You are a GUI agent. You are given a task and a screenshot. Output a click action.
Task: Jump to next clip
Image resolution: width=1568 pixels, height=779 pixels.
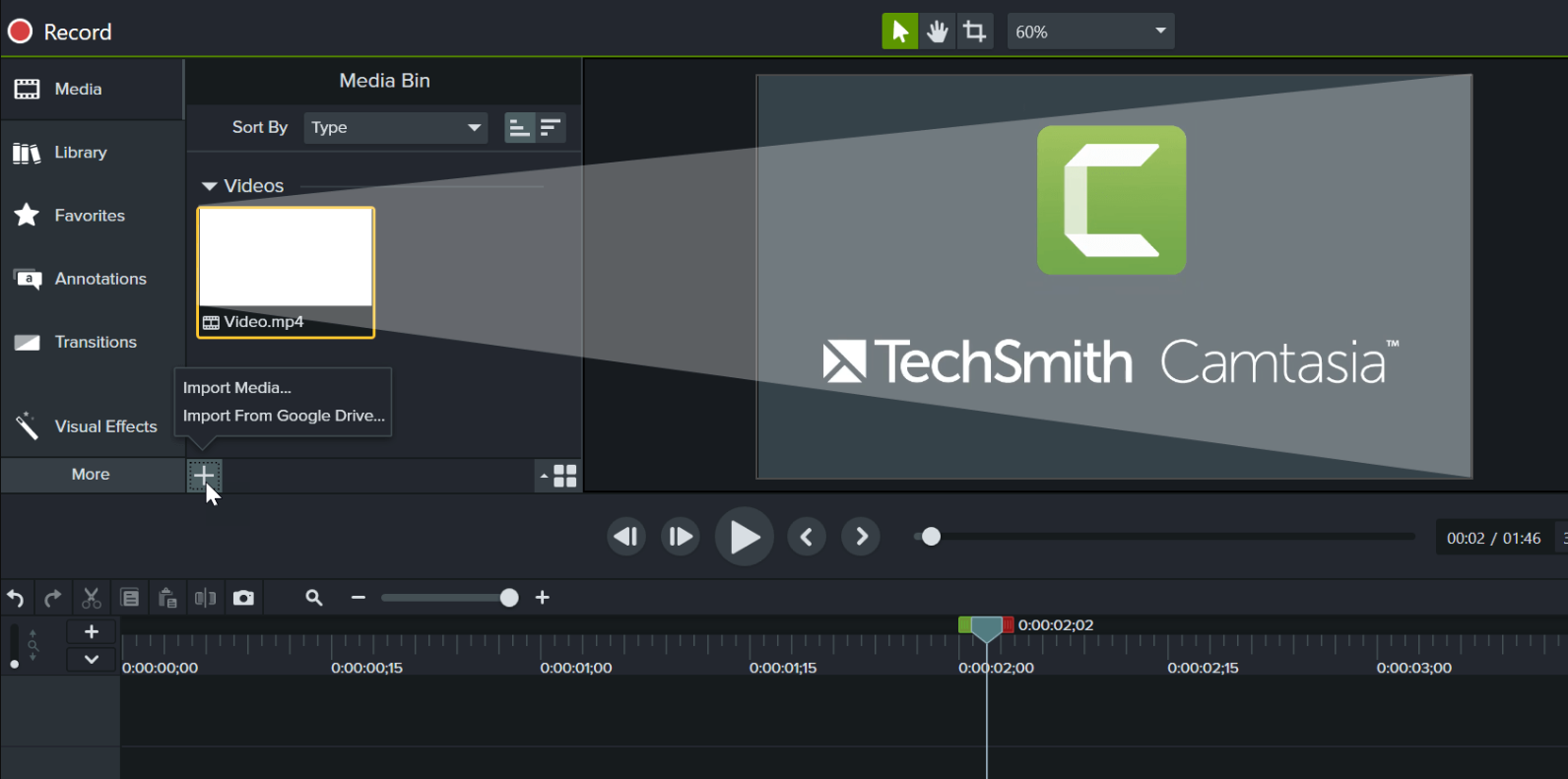click(x=861, y=537)
